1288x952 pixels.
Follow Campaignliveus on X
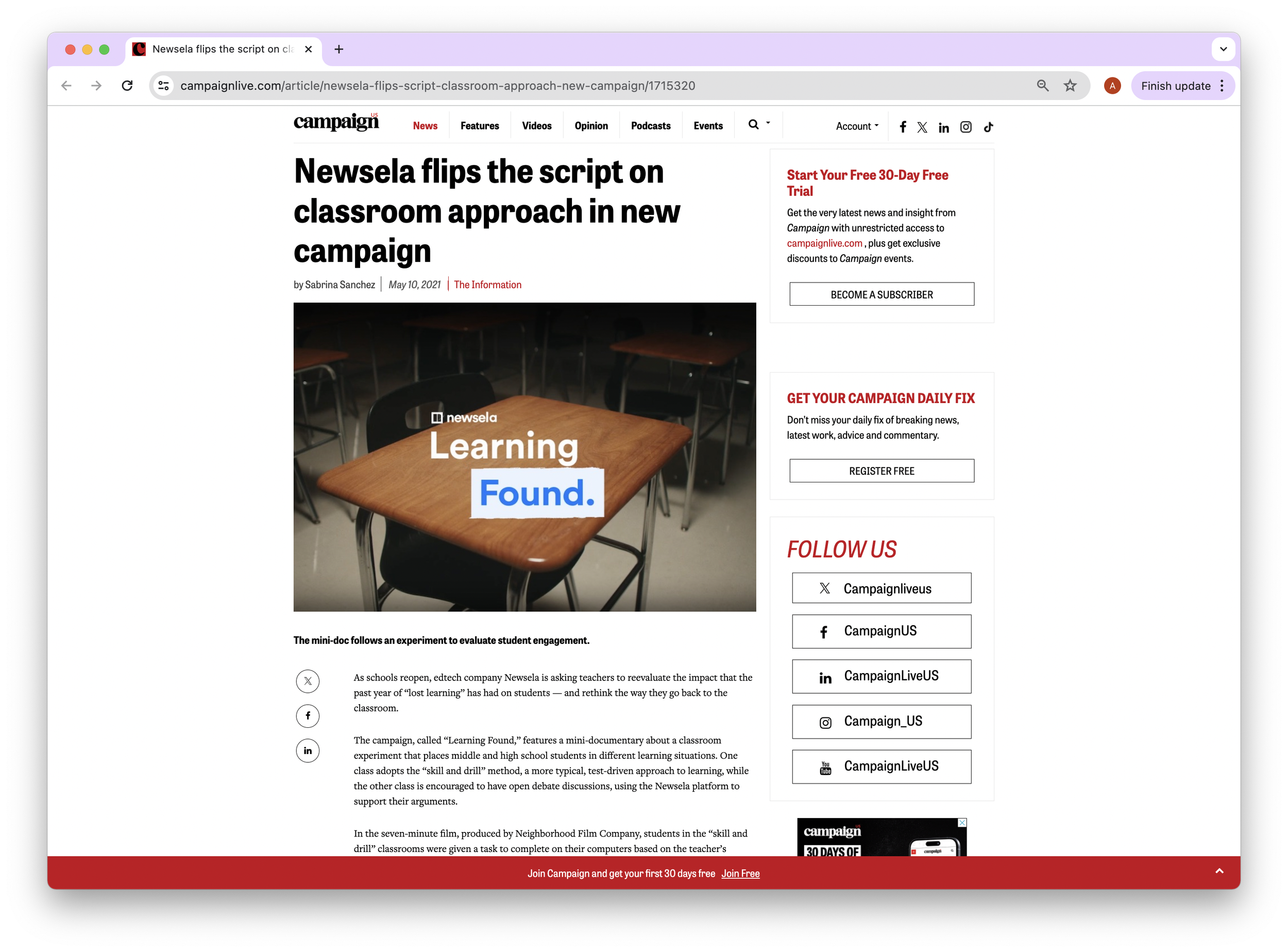(x=882, y=589)
